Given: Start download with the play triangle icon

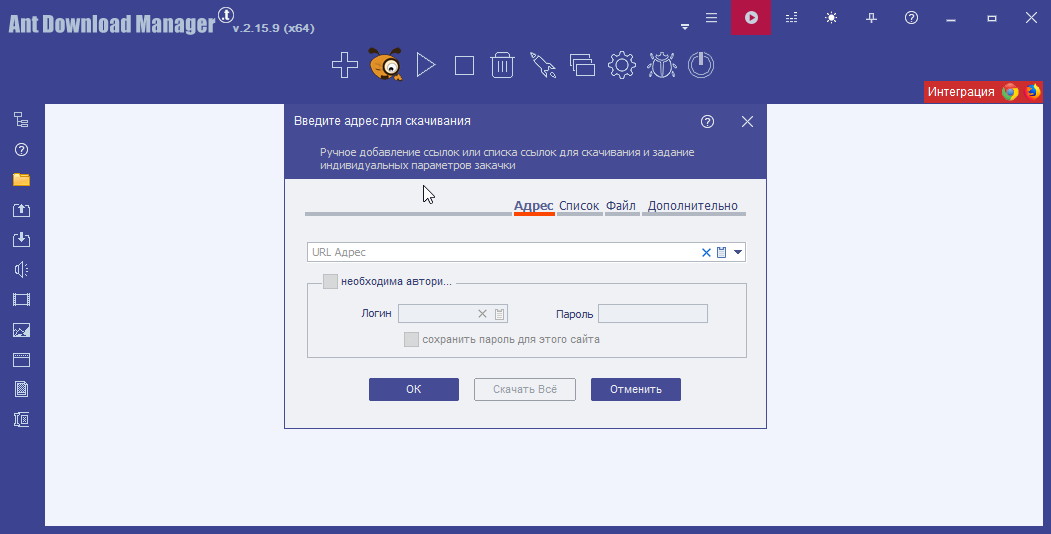Looking at the screenshot, I should pos(426,65).
